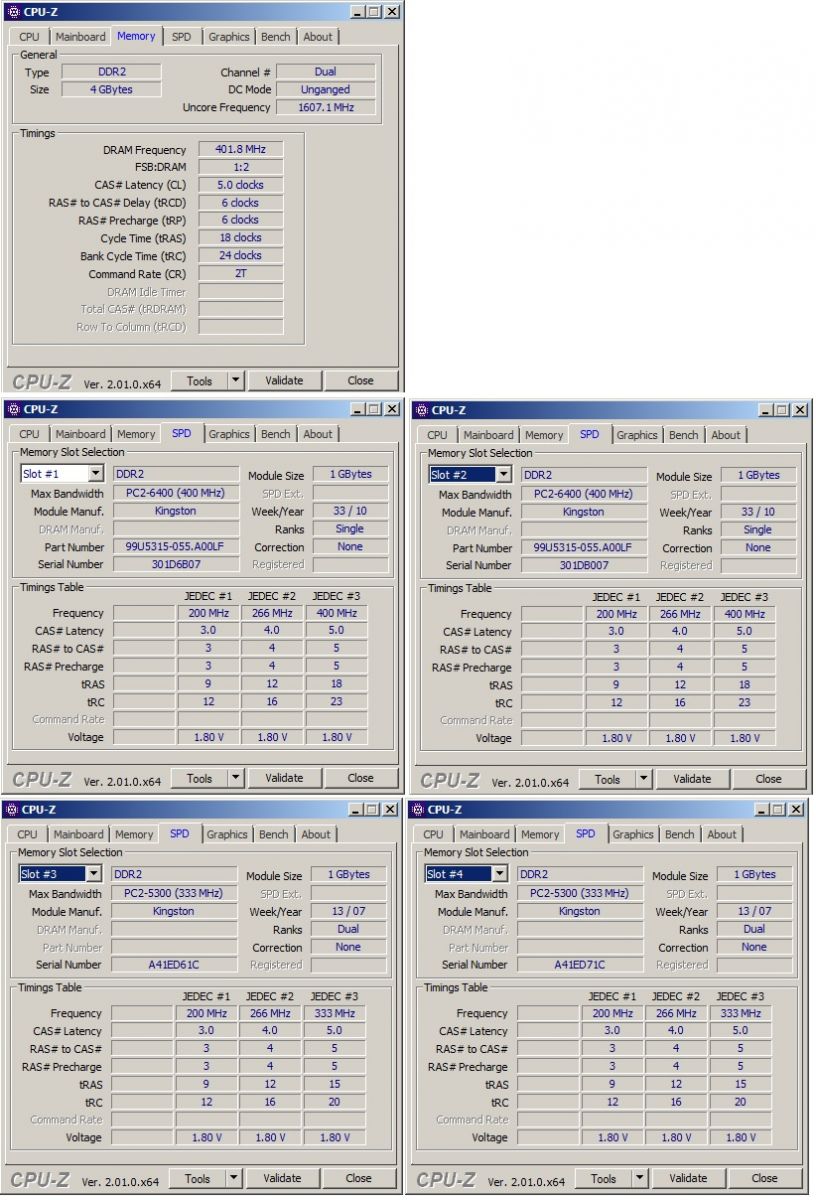Click the CPU-Z title icon in Slot #4 window

(x=417, y=809)
